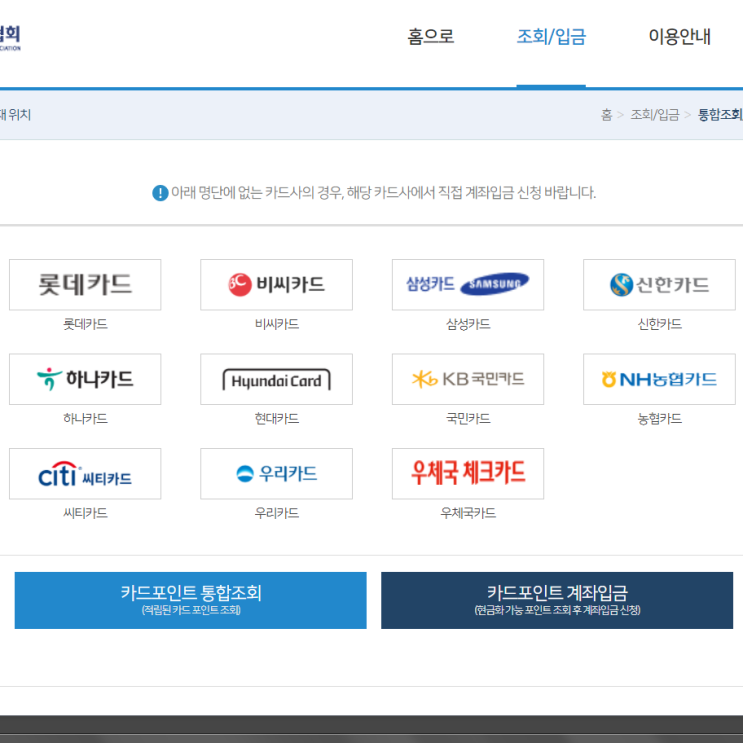The width and height of the screenshot is (743, 743).
Task: Click the association logo at top left
Action: 10,38
